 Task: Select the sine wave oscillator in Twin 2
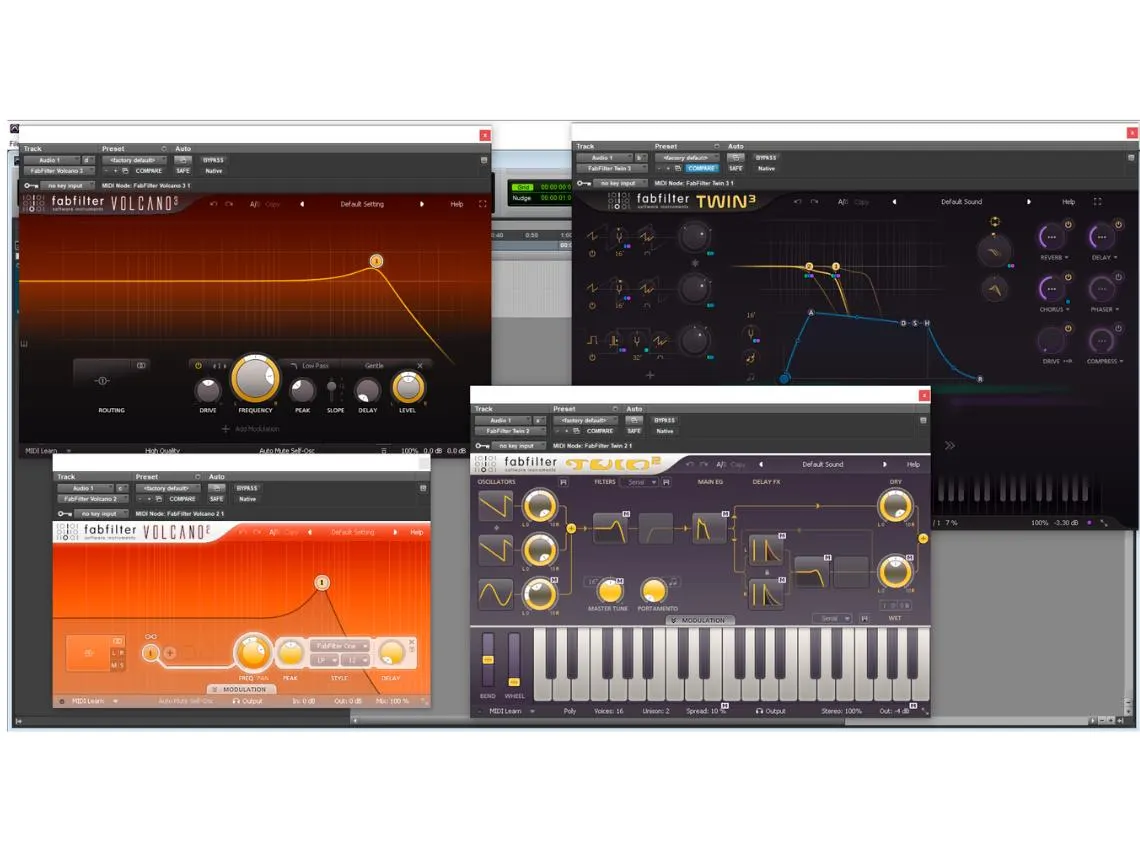tap(495, 595)
